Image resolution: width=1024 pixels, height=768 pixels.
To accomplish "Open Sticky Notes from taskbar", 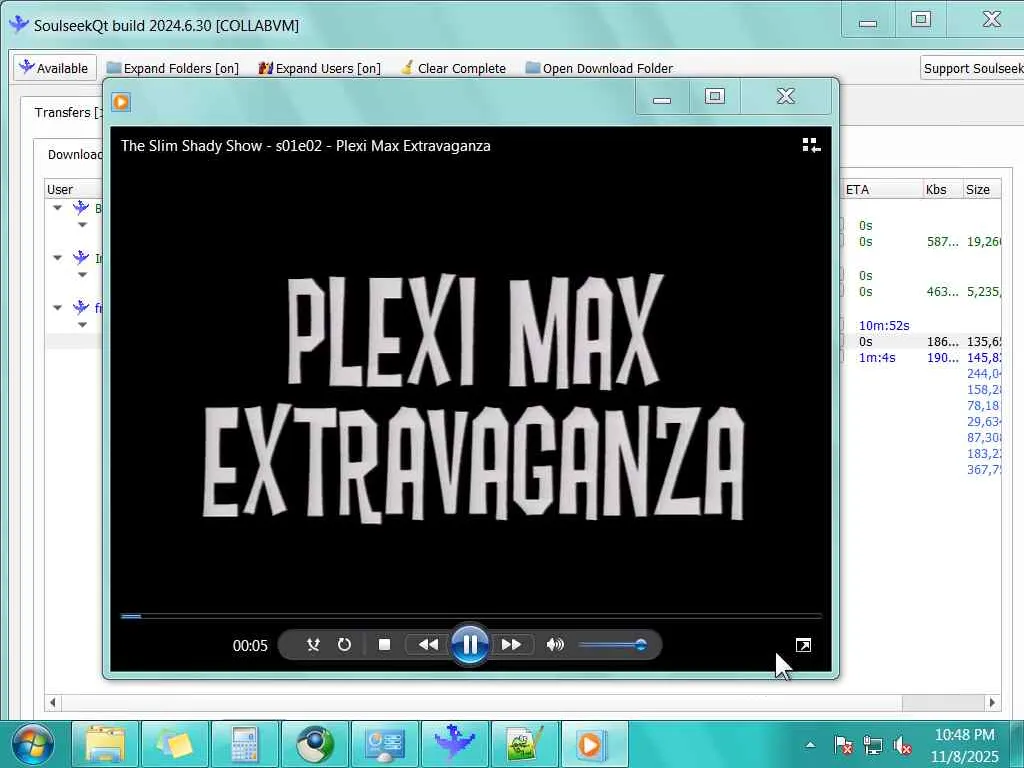I will pos(174,744).
